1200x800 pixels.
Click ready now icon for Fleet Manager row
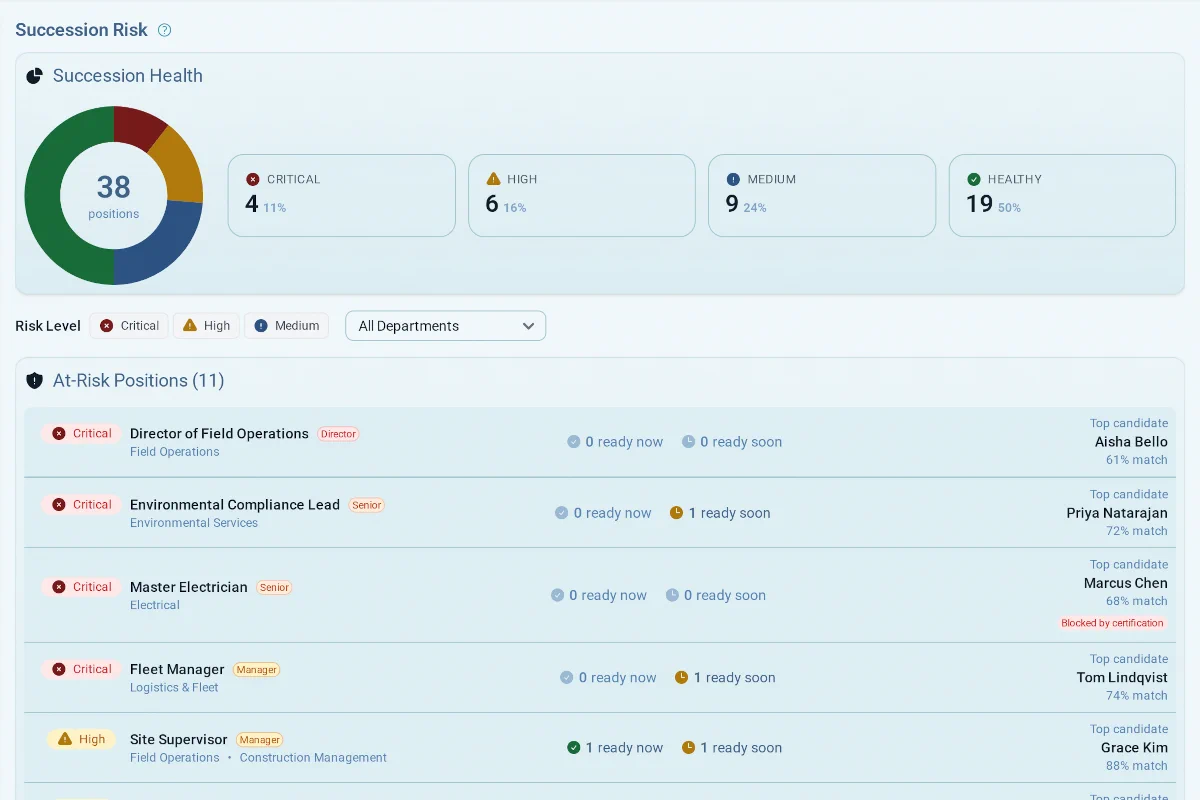coord(567,678)
